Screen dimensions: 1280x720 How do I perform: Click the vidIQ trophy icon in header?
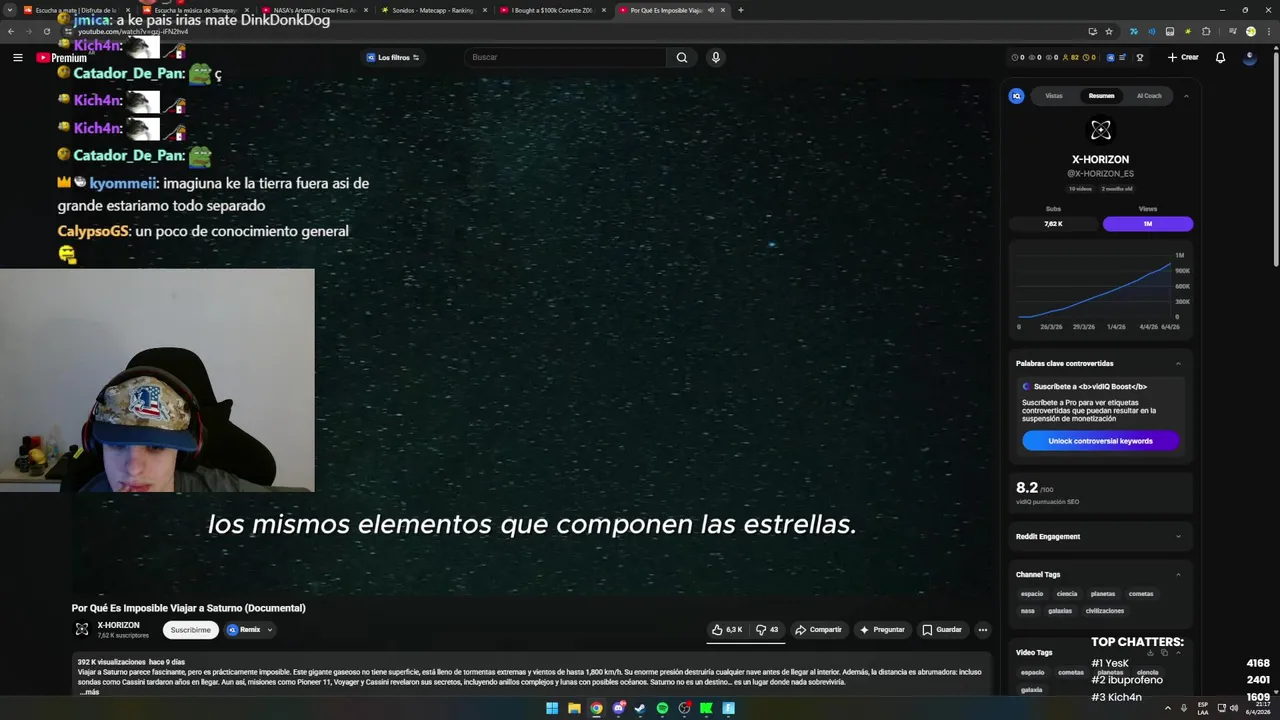(x=1140, y=57)
